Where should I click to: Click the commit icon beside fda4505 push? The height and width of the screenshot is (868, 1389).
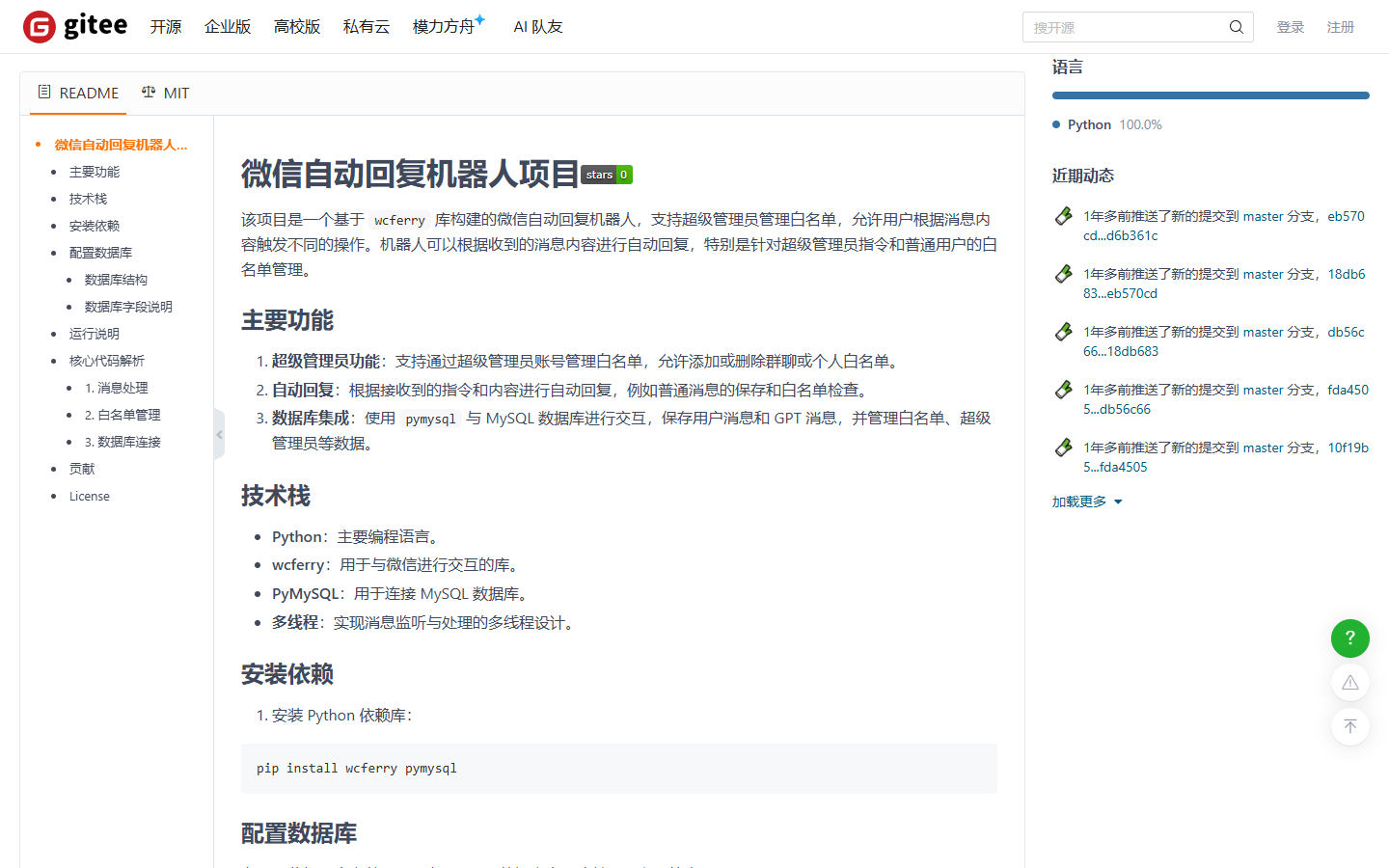pos(1063,390)
